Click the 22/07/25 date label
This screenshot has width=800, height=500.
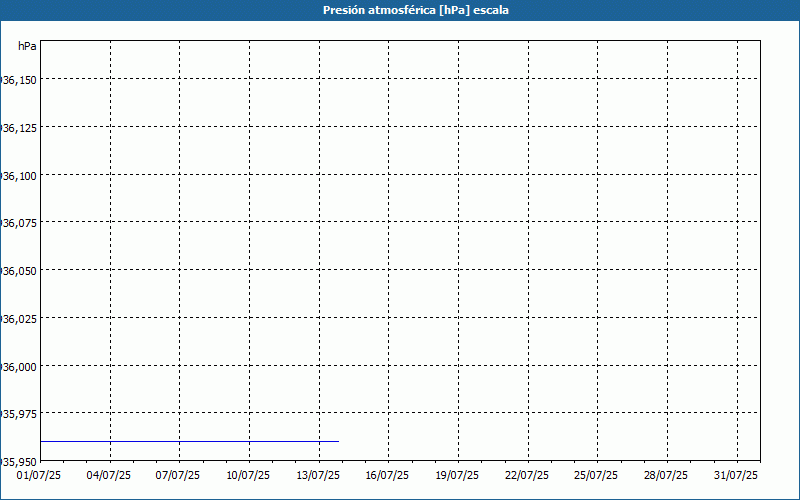click(527, 476)
